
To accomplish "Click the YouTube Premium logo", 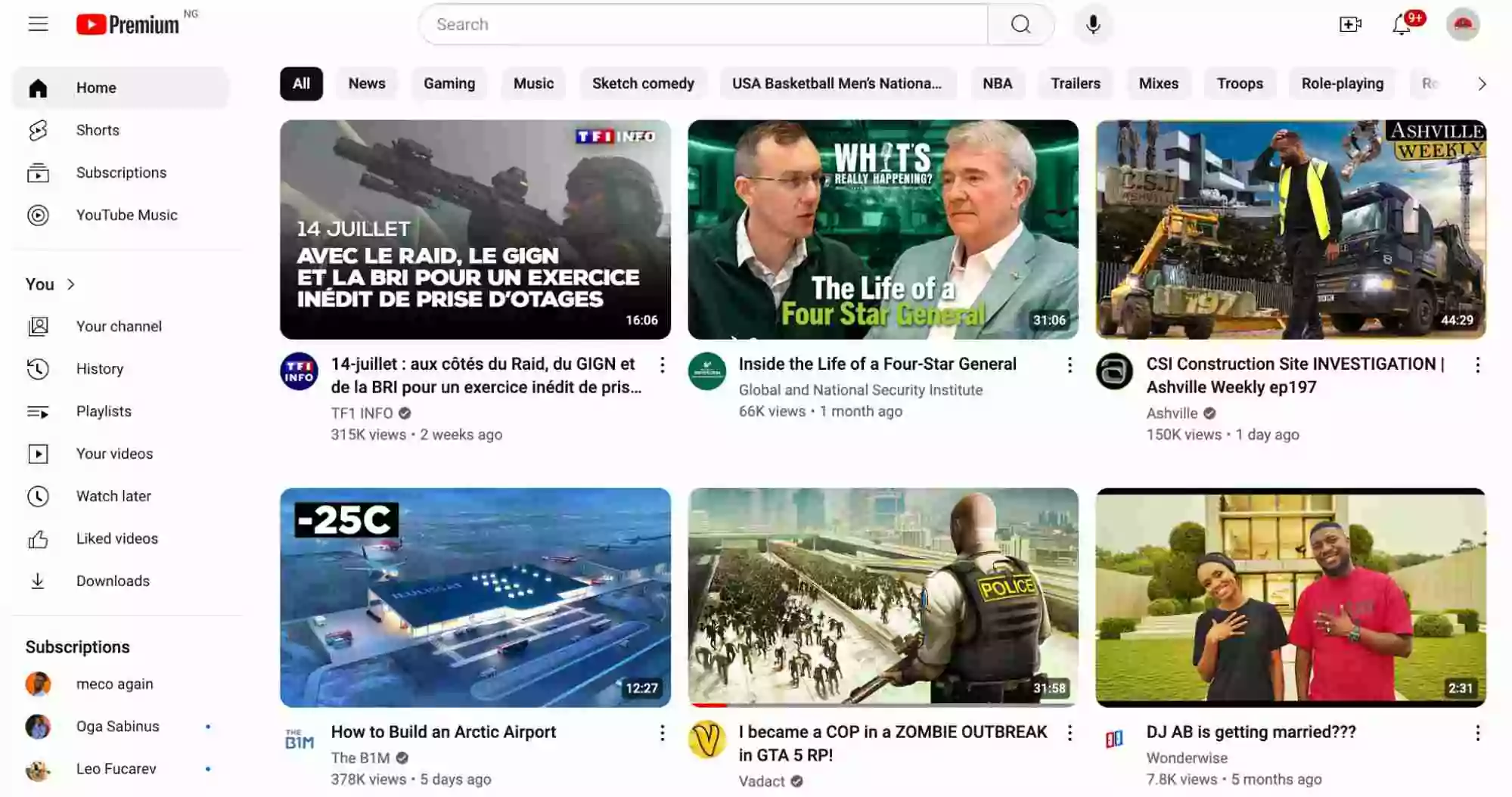I will (x=129, y=23).
